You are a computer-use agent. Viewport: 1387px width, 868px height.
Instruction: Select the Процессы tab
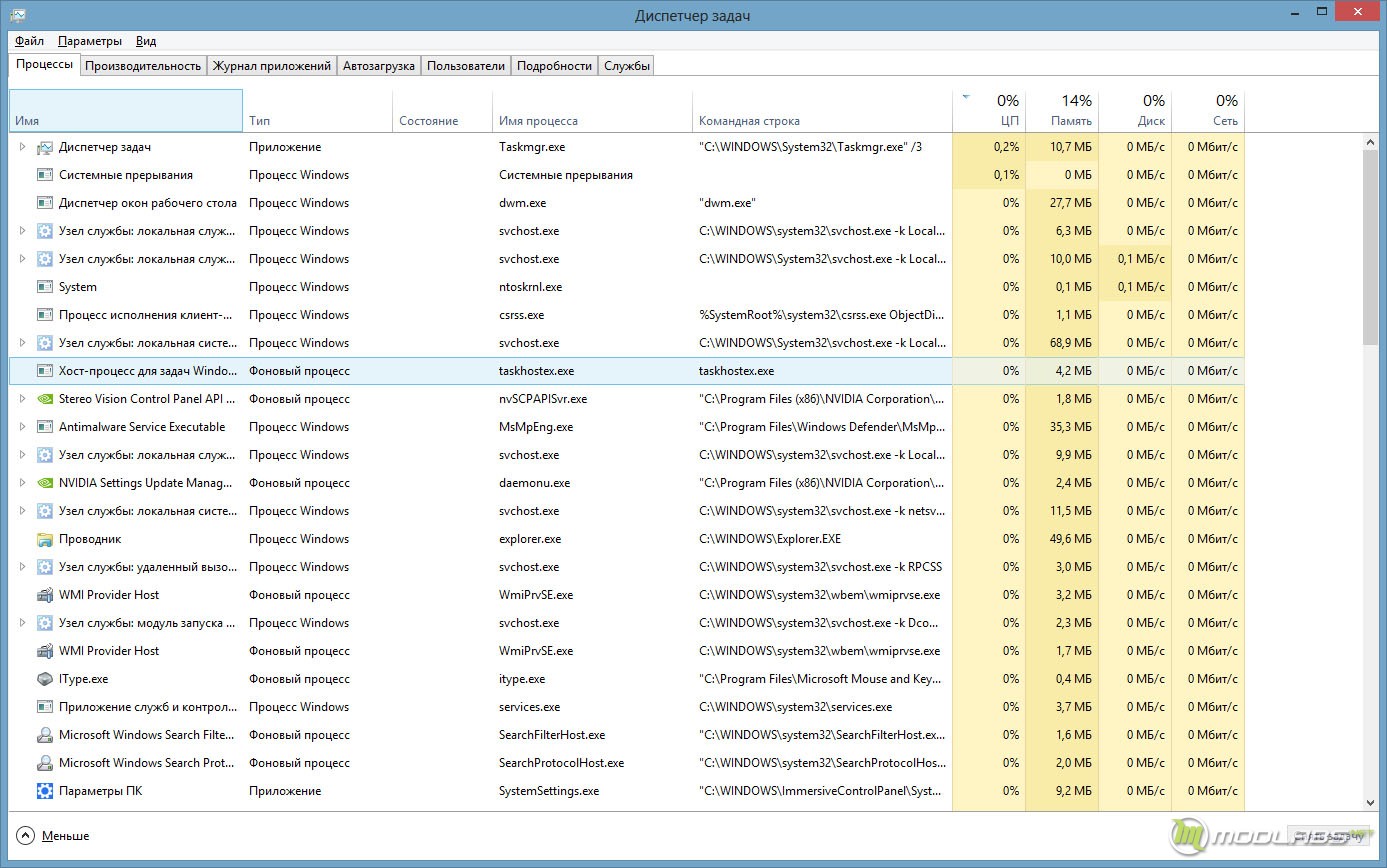(x=44, y=64)
